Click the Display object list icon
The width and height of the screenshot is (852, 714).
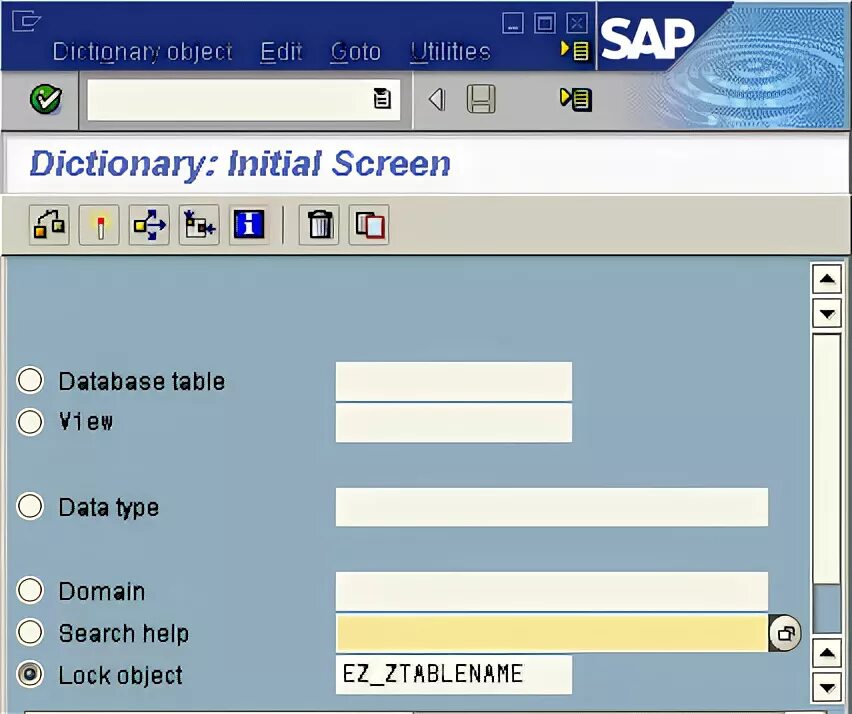click(x=199, y=224)
